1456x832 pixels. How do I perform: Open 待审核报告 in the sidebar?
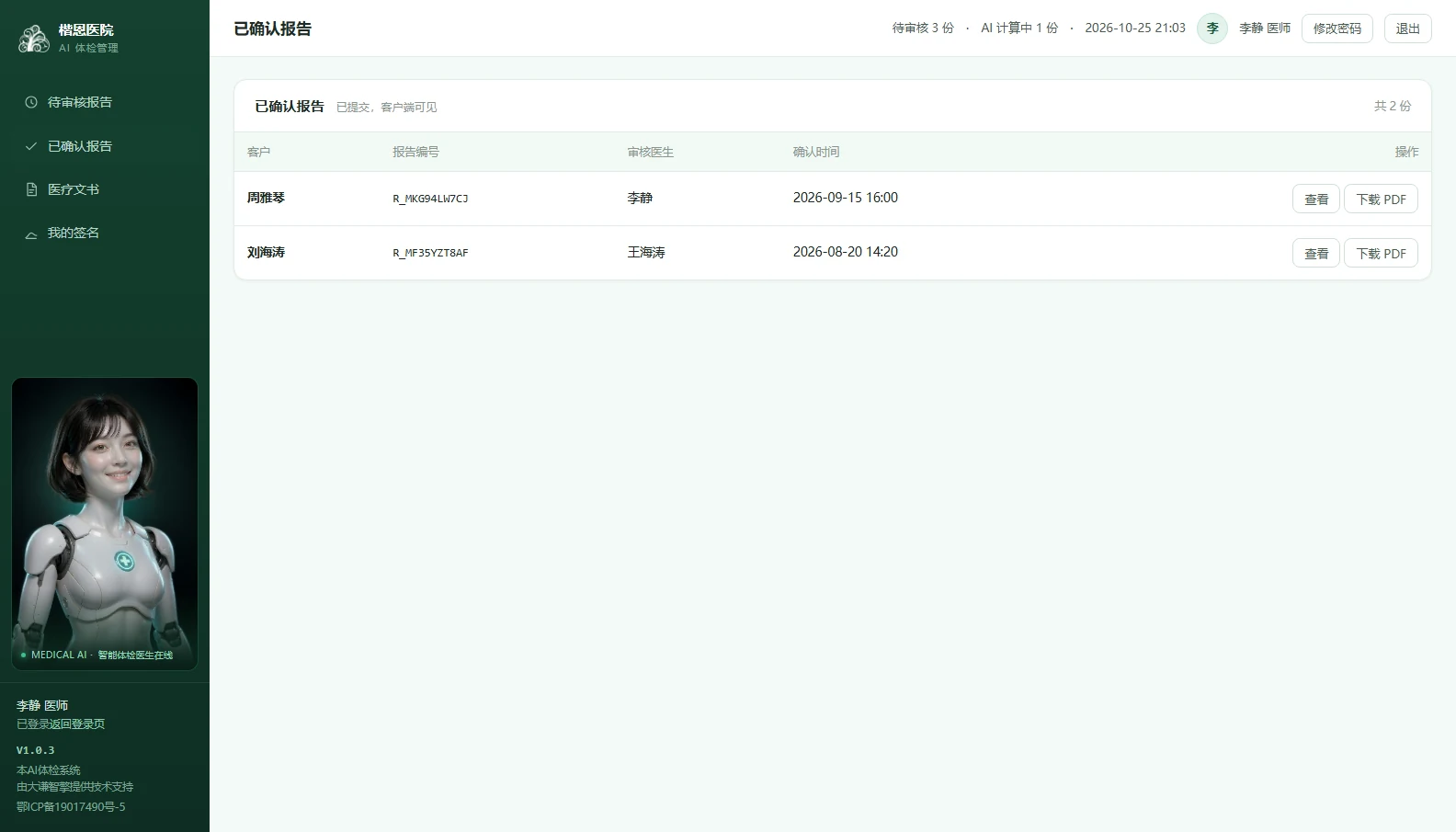point(105,102)
